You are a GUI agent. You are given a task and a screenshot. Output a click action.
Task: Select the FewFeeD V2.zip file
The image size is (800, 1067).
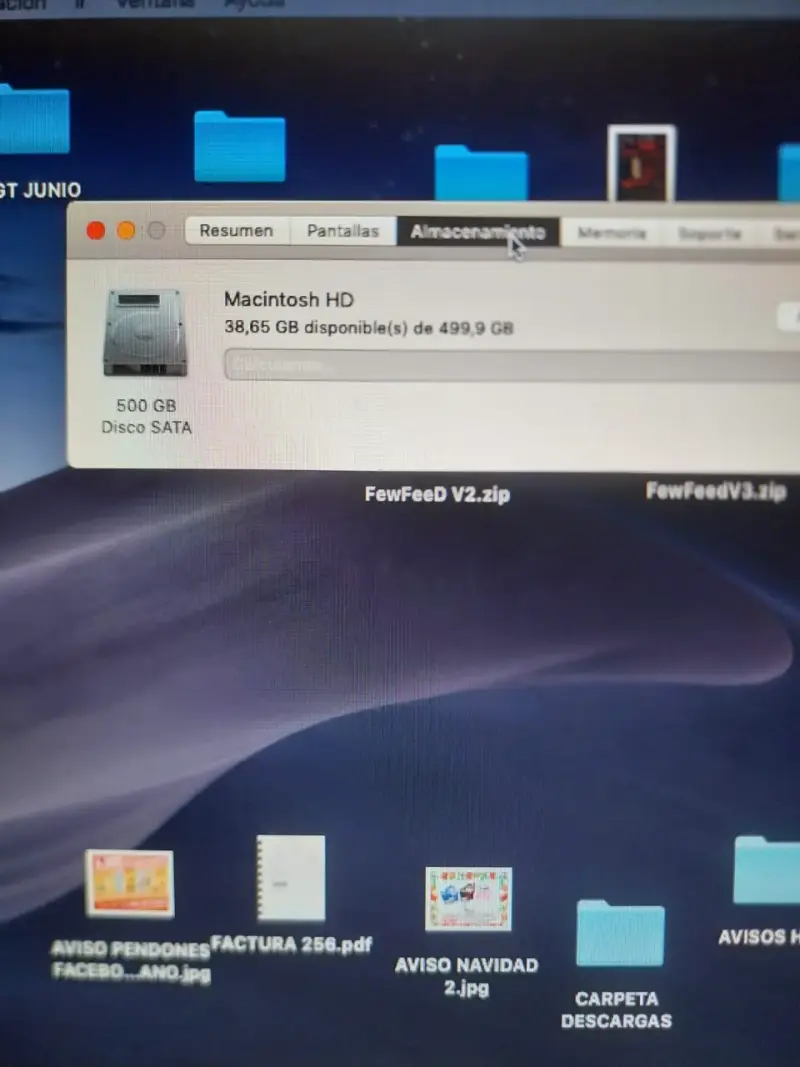click(x=437, y=494)
